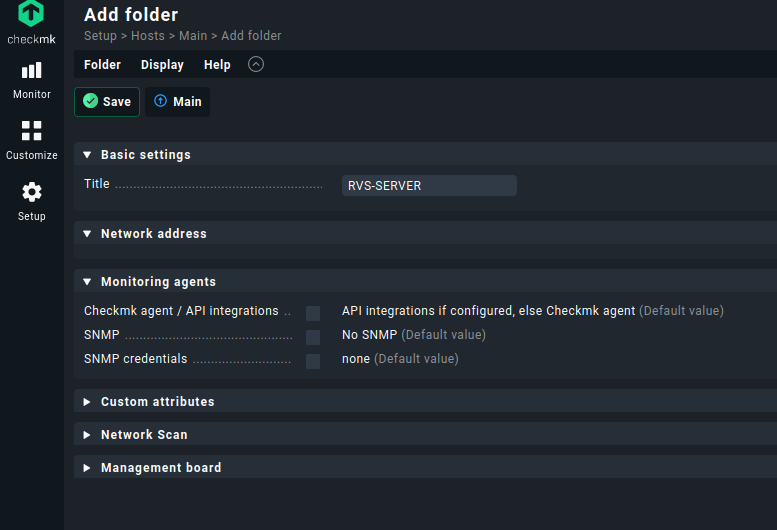
Task: Open the Folder menu
Action: (x=102, y=65)
